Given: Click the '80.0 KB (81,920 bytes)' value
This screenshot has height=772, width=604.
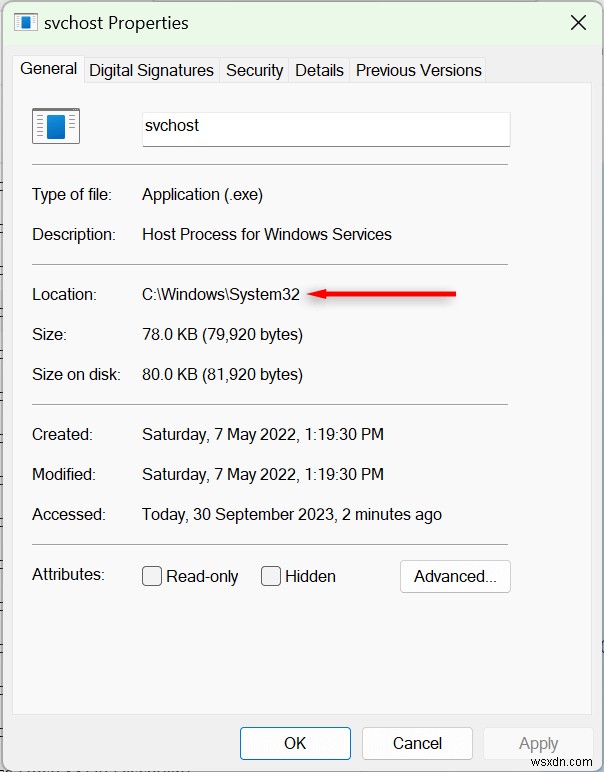Looking at the screenshot, I should point(222,375).
